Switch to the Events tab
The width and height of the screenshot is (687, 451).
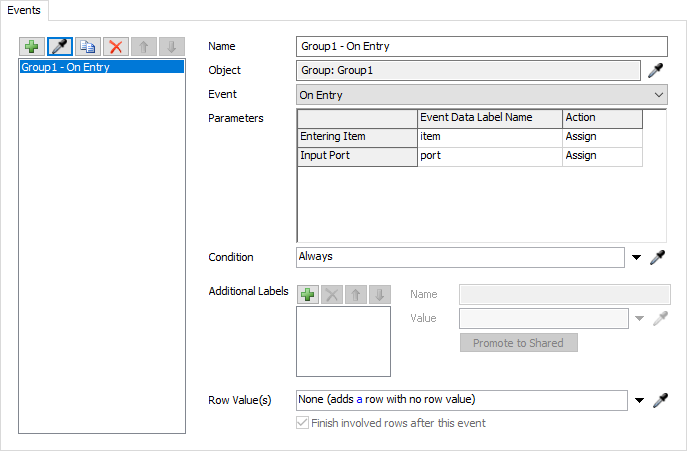24,8
